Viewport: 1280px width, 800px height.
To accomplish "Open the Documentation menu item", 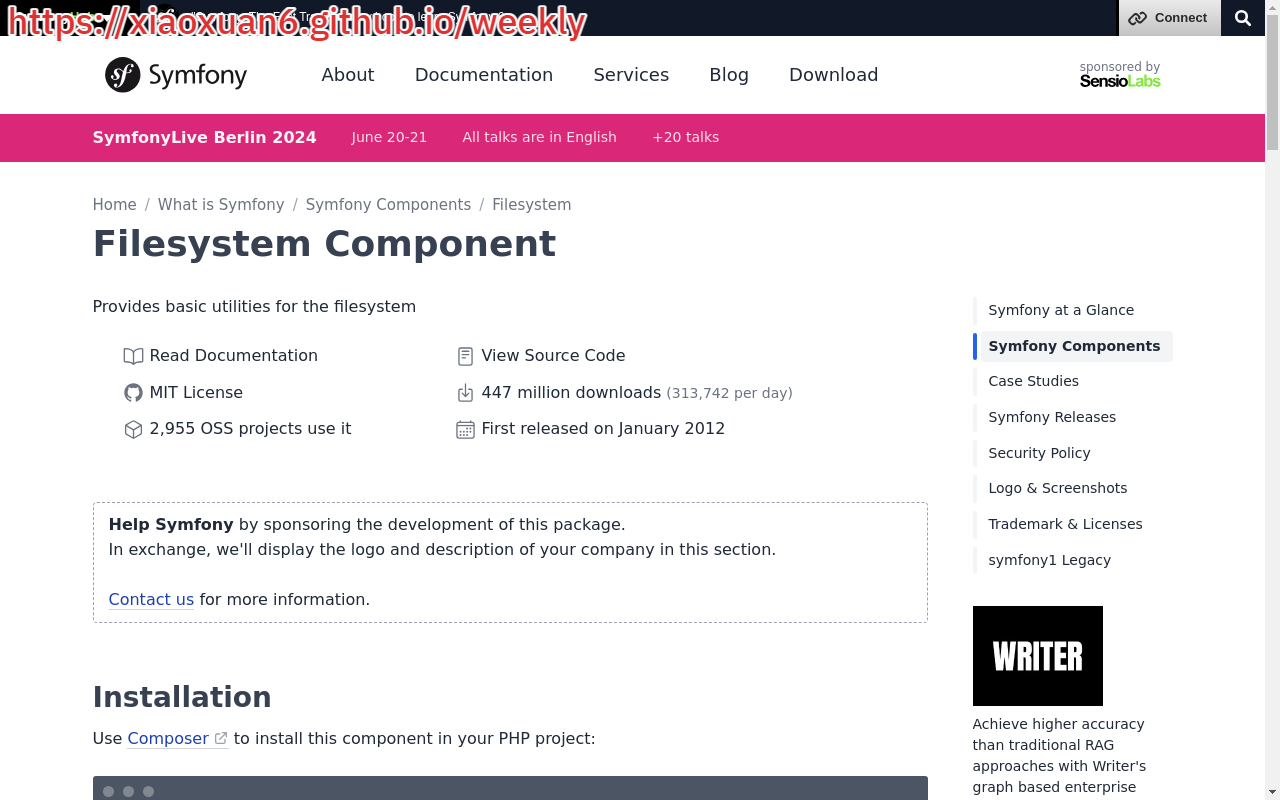I will (x=483, y=75).
